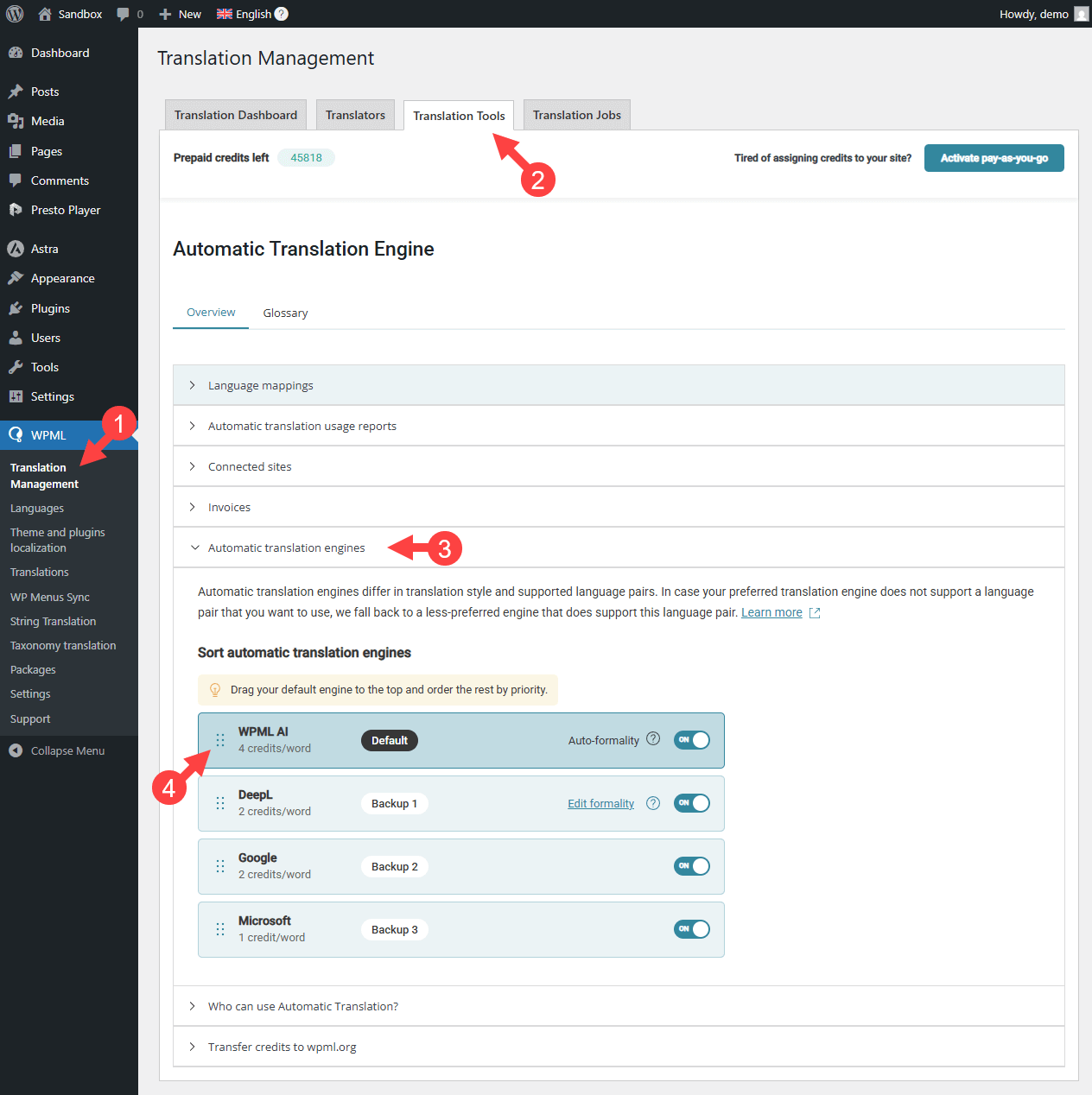Open the Packages submenu item
This screenshot has height=1095, width=1092.
tap(33, 670)
